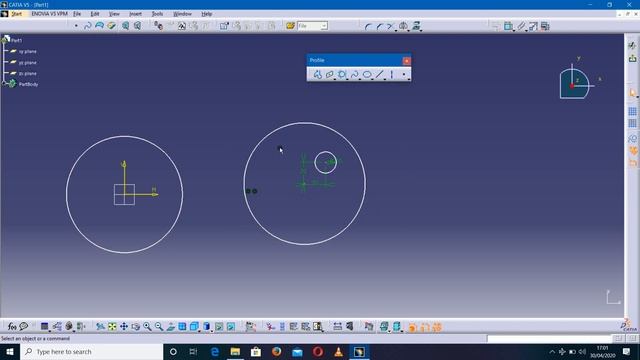Image resolution: width=640 pixels, height=360 pixels.
Task: Open the File menu
Action: (77, 14)
